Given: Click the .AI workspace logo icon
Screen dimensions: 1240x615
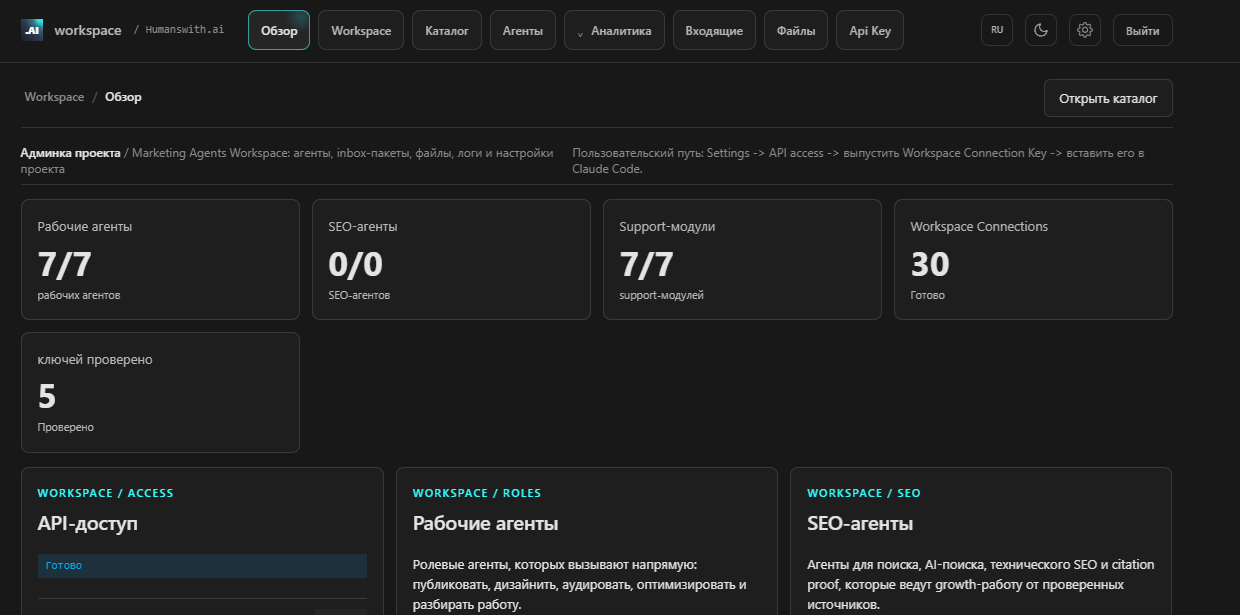Looking at the screenshot, I should pos(32,30).
